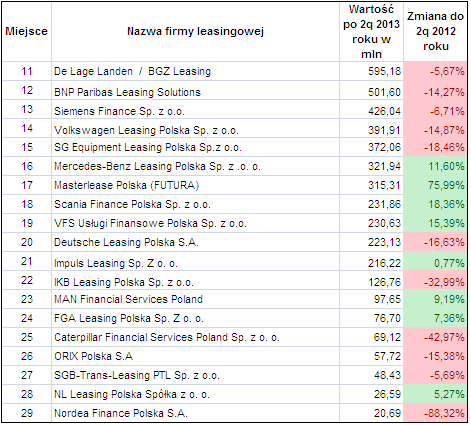Click the 'Miejsce' column header

click(27, 32)
